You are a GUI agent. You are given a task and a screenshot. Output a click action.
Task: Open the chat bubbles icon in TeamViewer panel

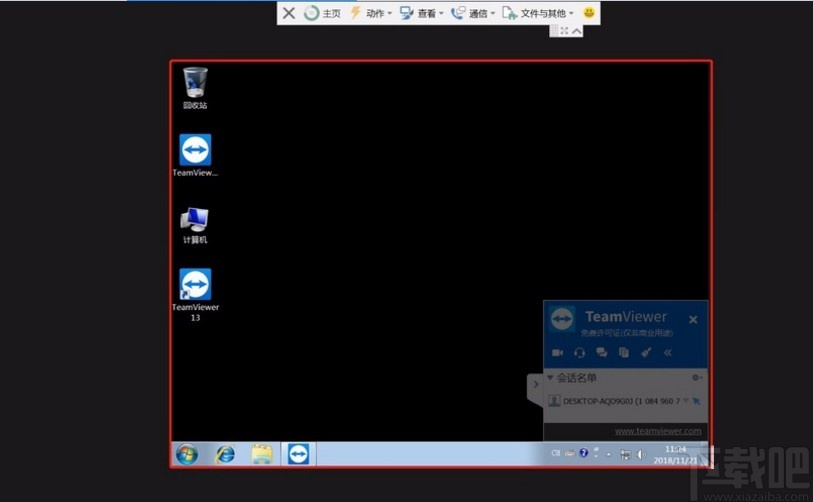click(602, 352)
